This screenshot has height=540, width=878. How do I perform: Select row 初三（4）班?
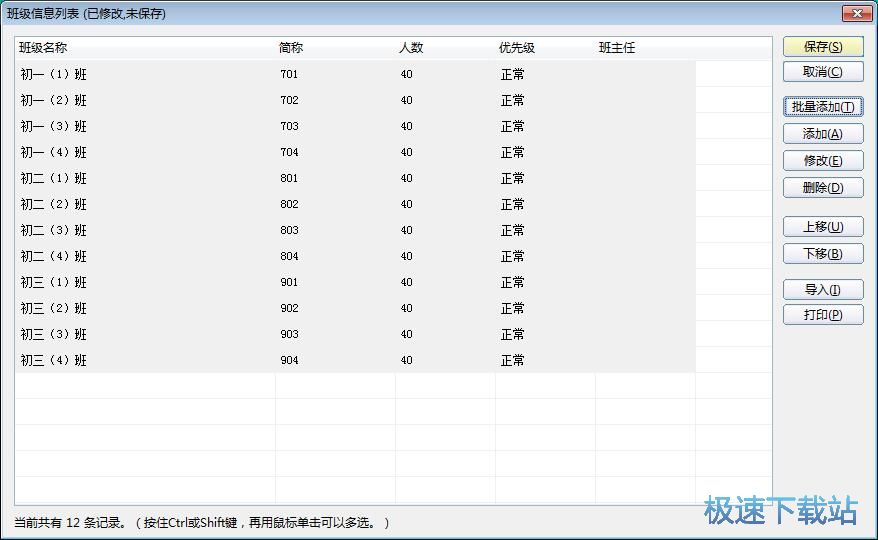[355, 360]
